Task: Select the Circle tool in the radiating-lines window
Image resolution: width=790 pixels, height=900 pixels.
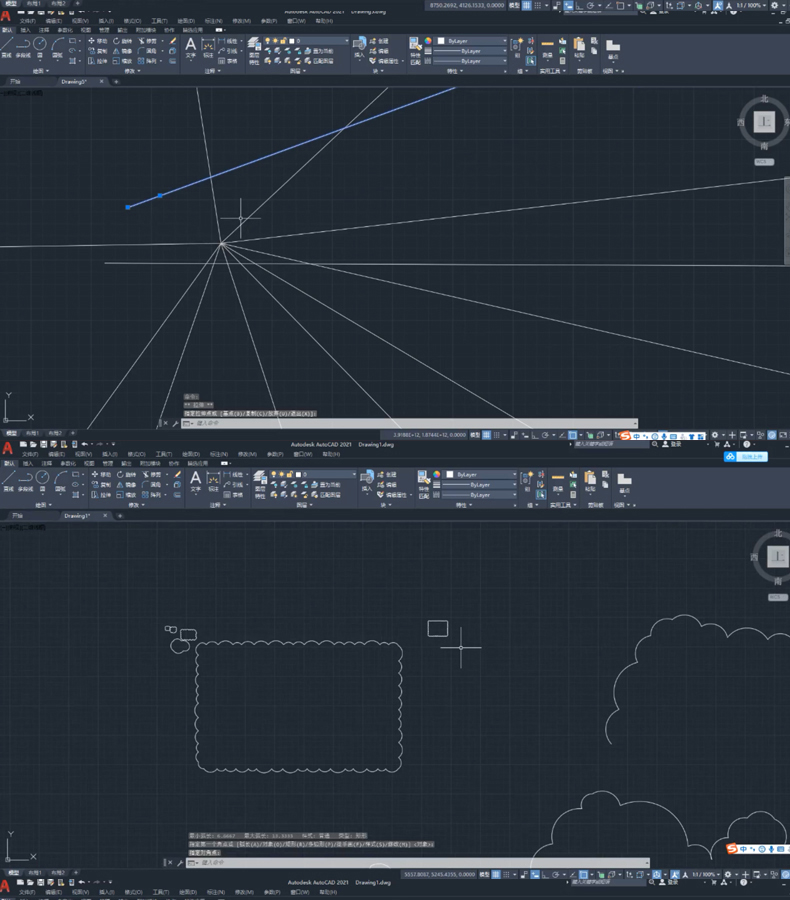Action: tap(40, 47)
